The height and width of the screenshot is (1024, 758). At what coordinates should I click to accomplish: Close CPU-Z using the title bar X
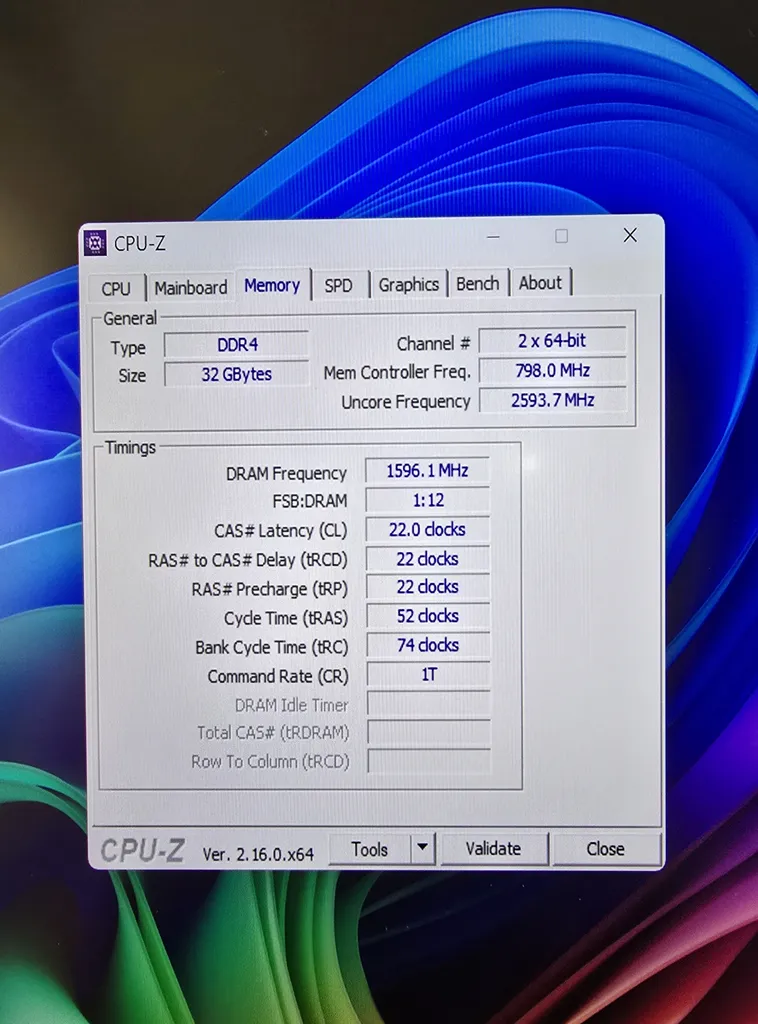[630, 236]
